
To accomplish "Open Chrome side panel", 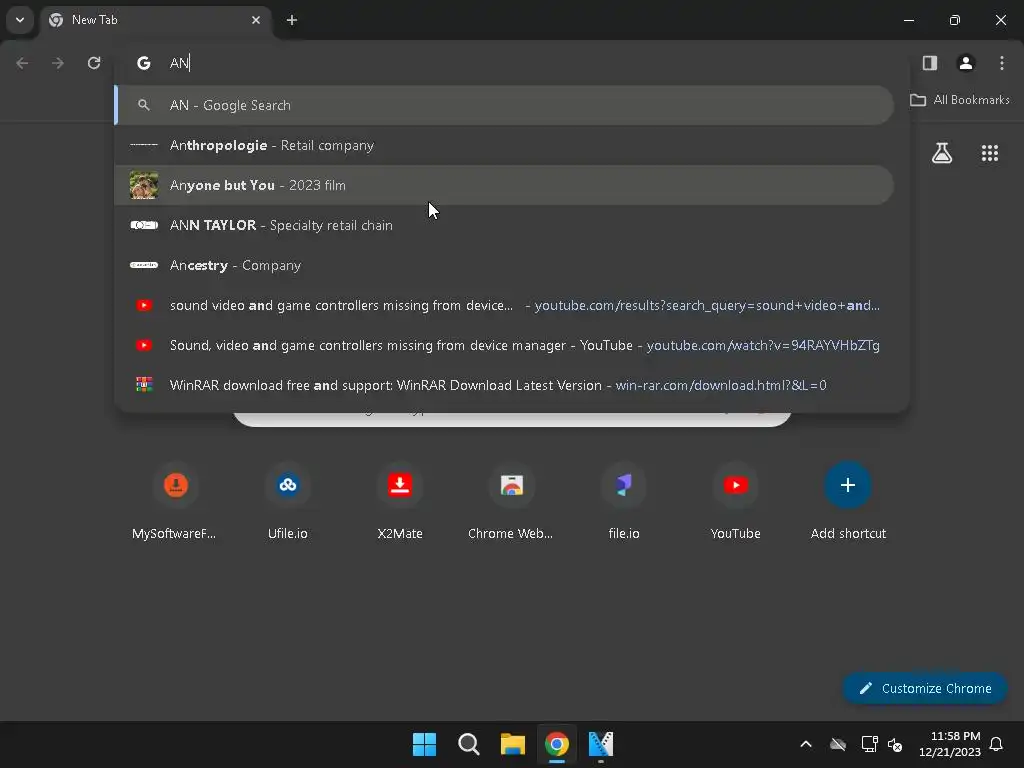I will click(x=929, y=63).
